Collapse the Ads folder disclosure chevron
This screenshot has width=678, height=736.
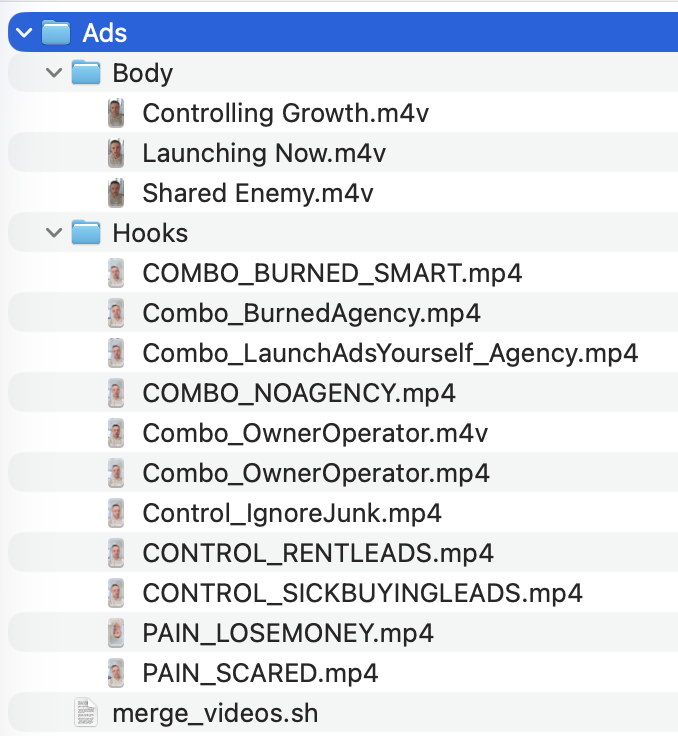(x=24, y=32)
